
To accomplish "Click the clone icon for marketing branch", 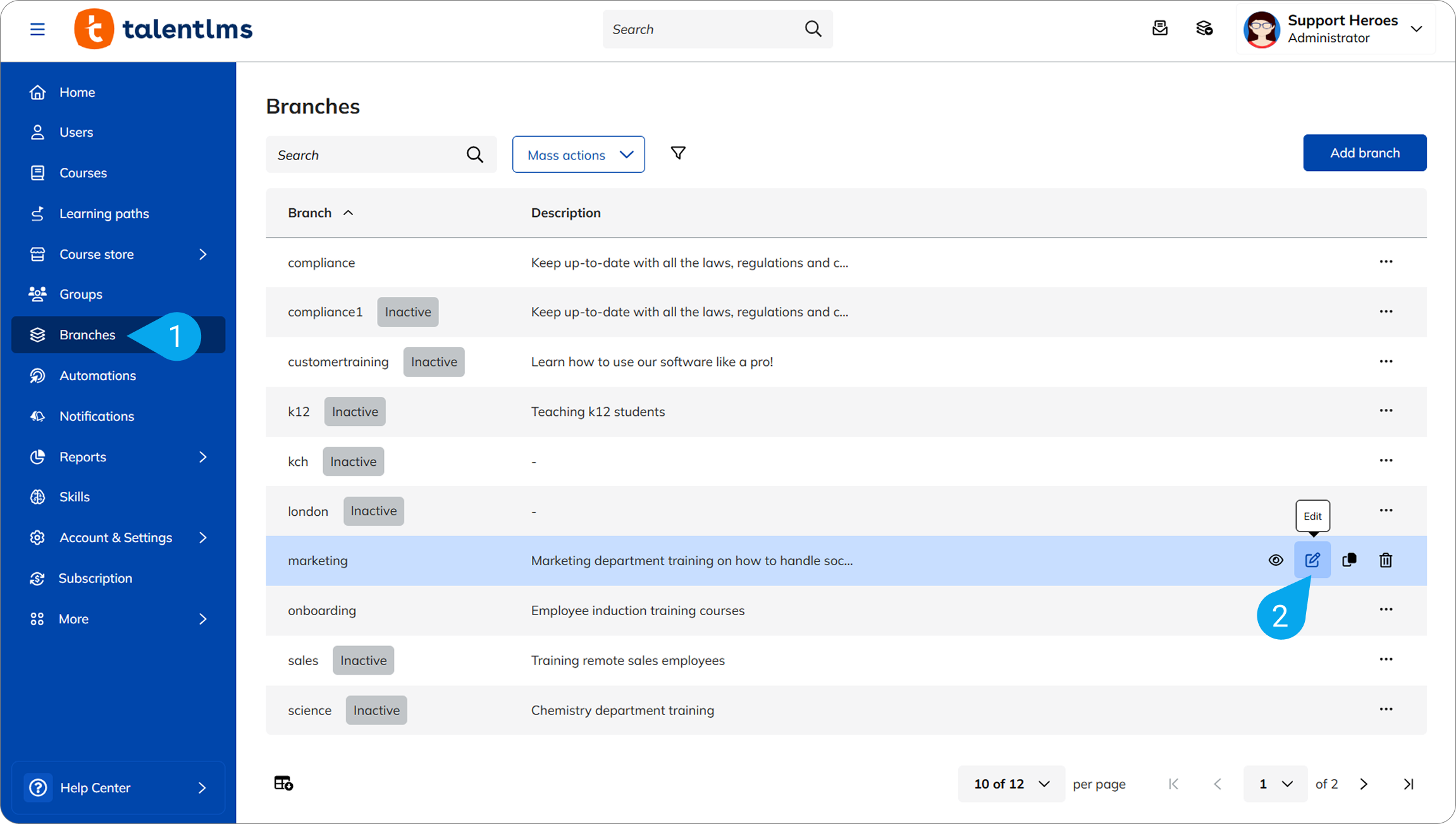I will click(x=1349, y=560).
